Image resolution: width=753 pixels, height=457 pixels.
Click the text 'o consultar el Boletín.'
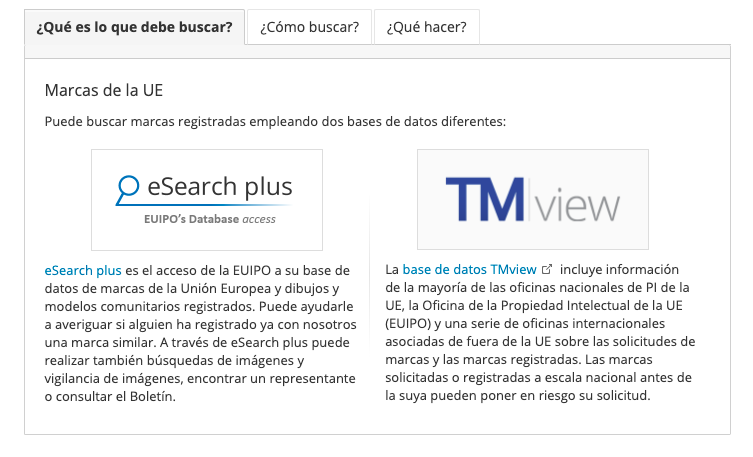[110, 397]
